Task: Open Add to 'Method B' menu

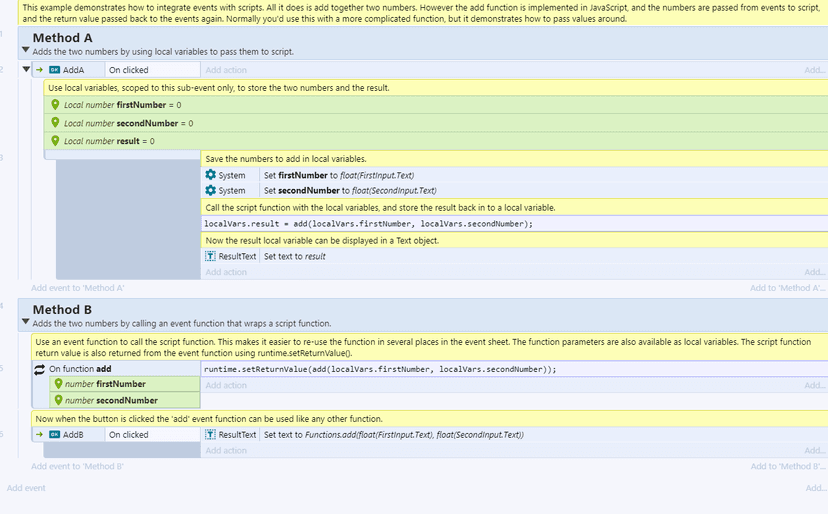Action: click(788, 466)
